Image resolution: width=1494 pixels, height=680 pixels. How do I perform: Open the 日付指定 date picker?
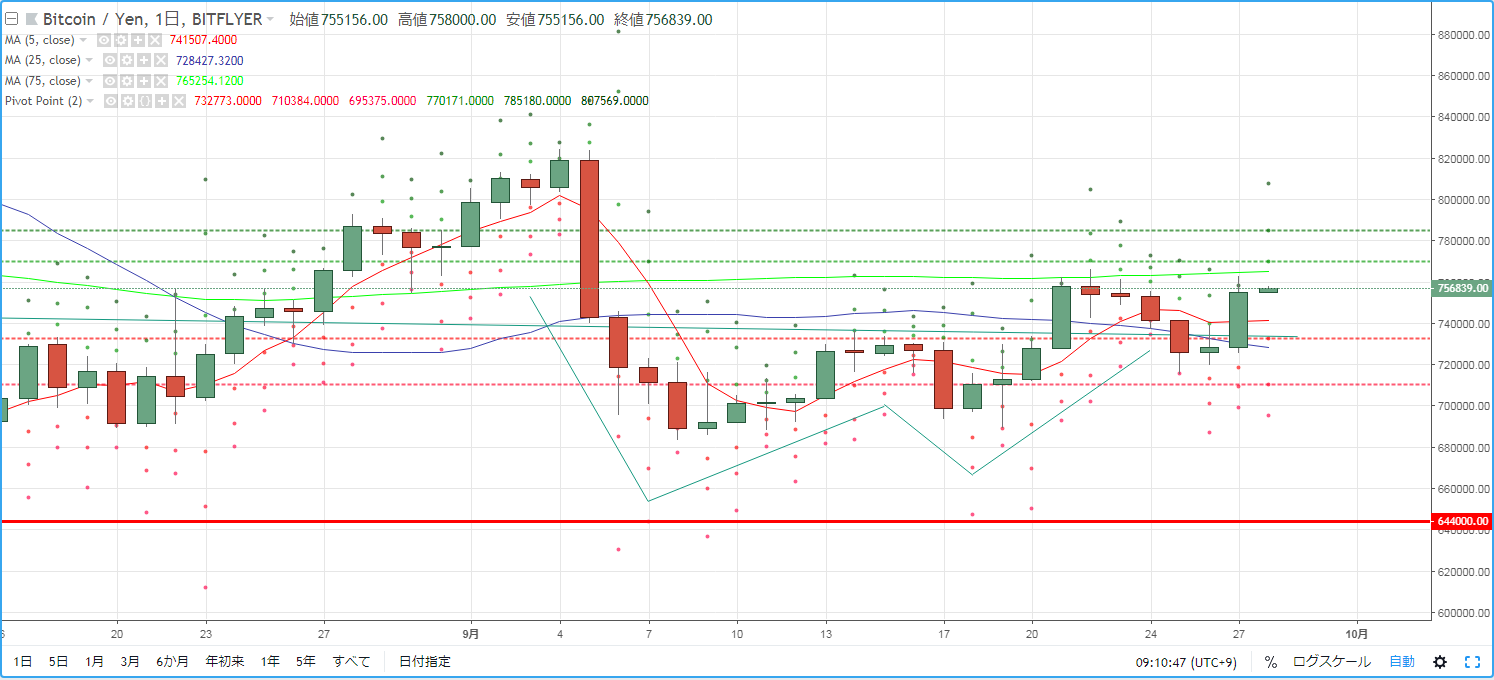424,661
